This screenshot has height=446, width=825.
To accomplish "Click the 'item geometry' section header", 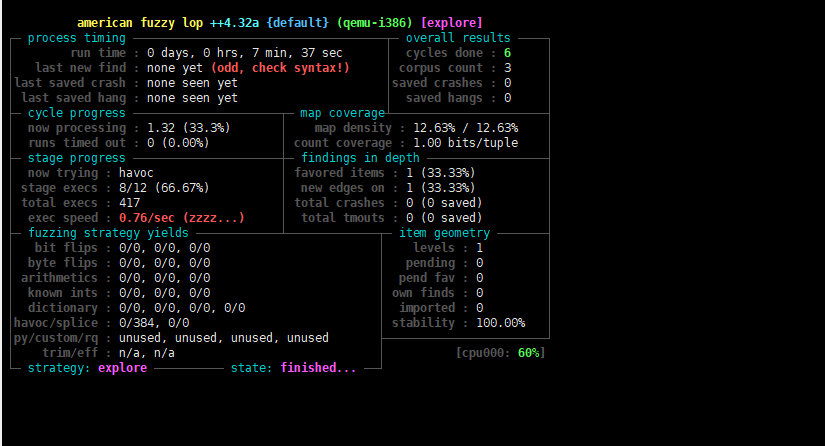I will click(444, 233).
